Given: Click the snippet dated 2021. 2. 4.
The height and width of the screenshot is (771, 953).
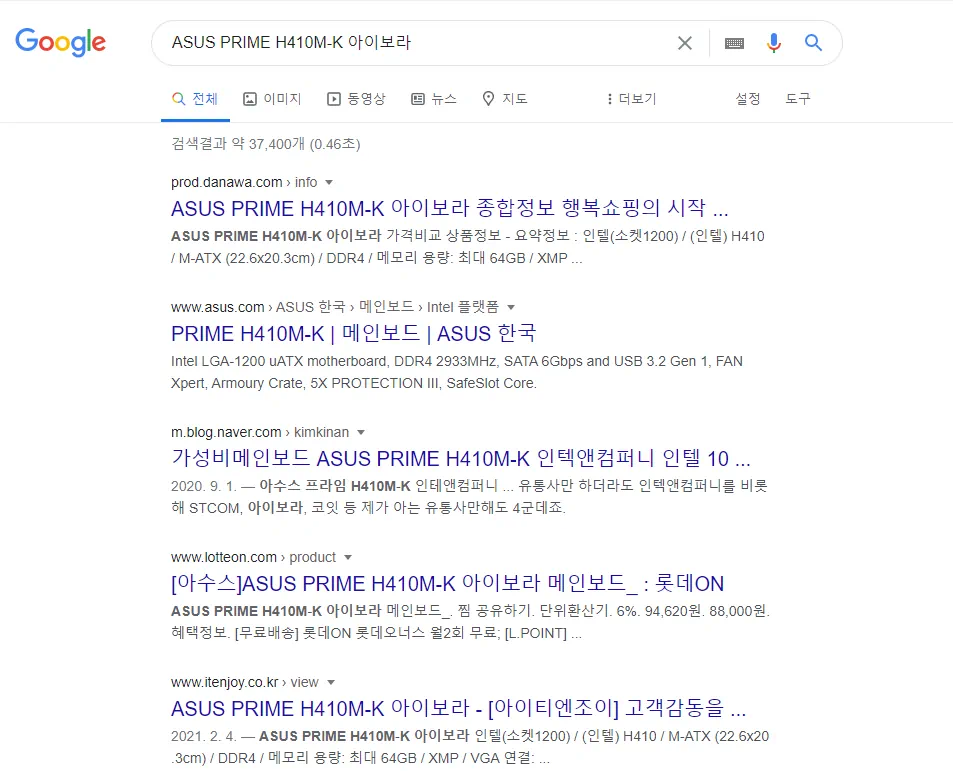Looking at the screenshot, I should (470, 747).
